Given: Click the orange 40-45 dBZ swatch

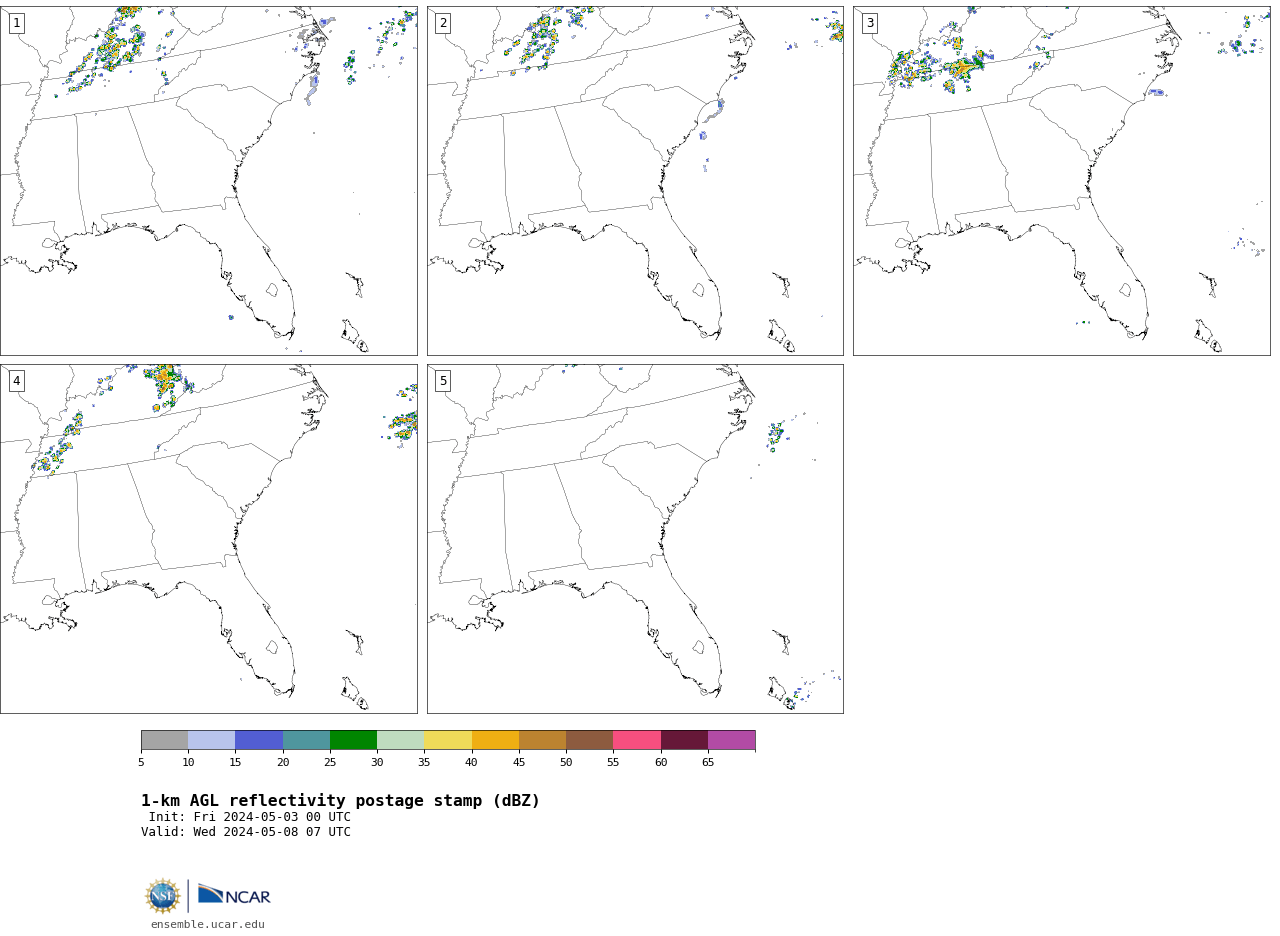Looking at the screenshot, I should click(x=495, y=740).
